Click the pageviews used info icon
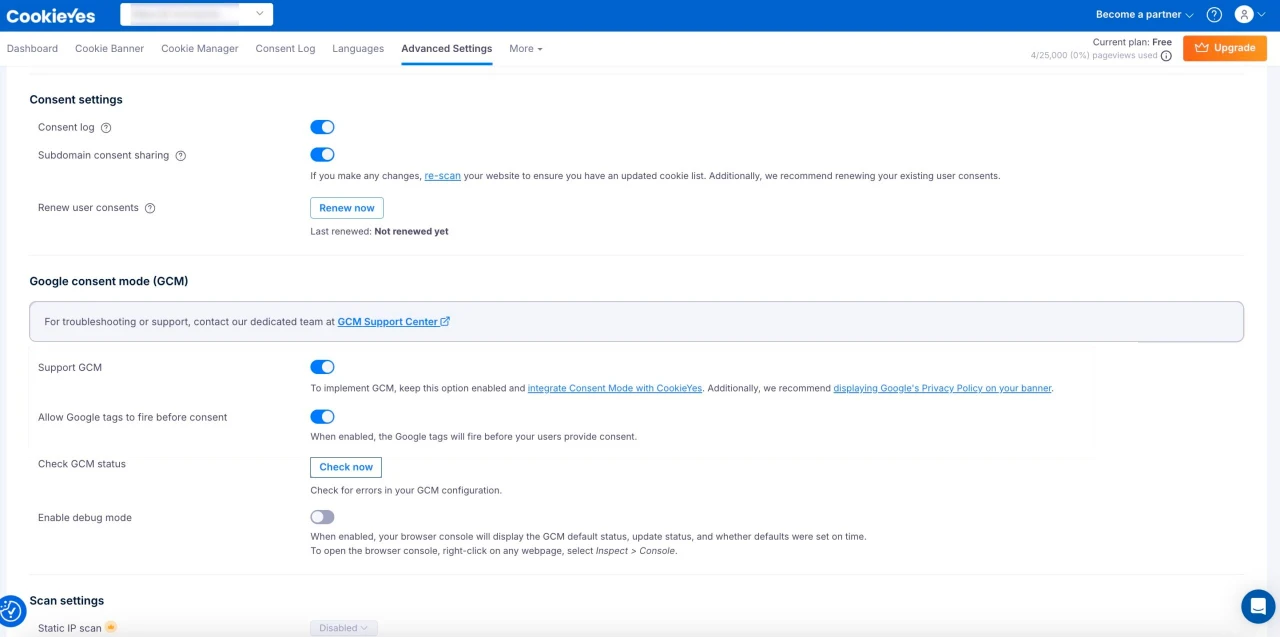Image resolution: width=1280 pixels, height=637 pixels. [x=1166, y=56]
